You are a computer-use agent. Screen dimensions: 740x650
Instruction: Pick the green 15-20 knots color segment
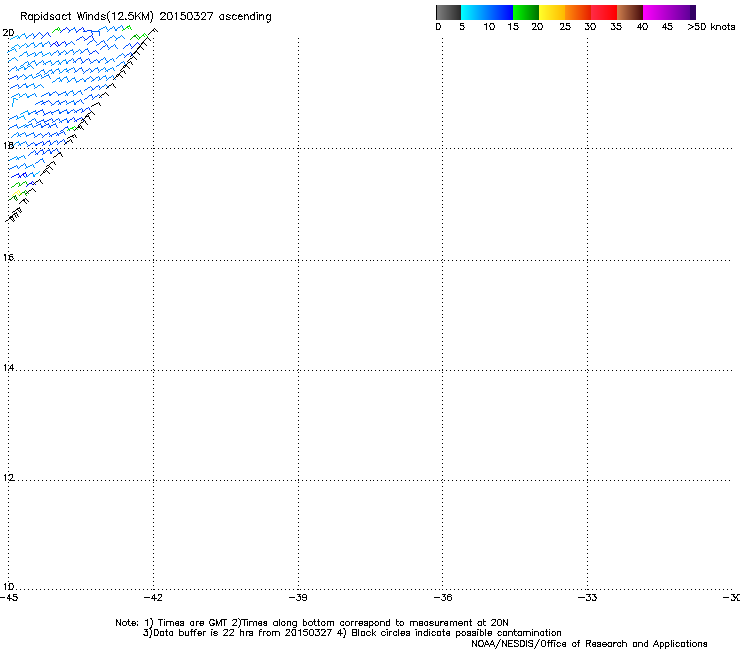(x=526, y=12)
